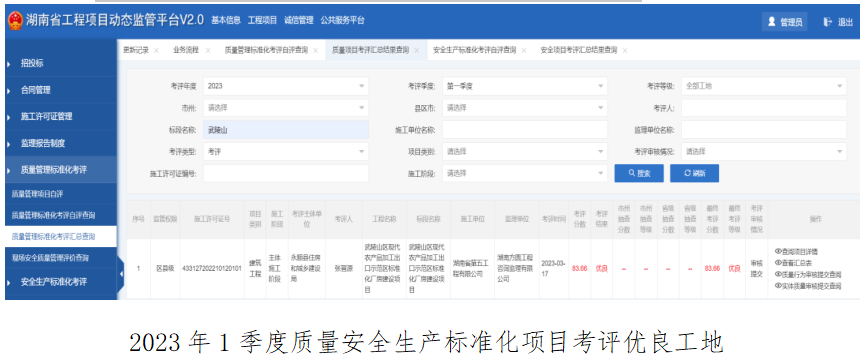
Task: Click the 退出 logout link
Action: click(845, 23)
